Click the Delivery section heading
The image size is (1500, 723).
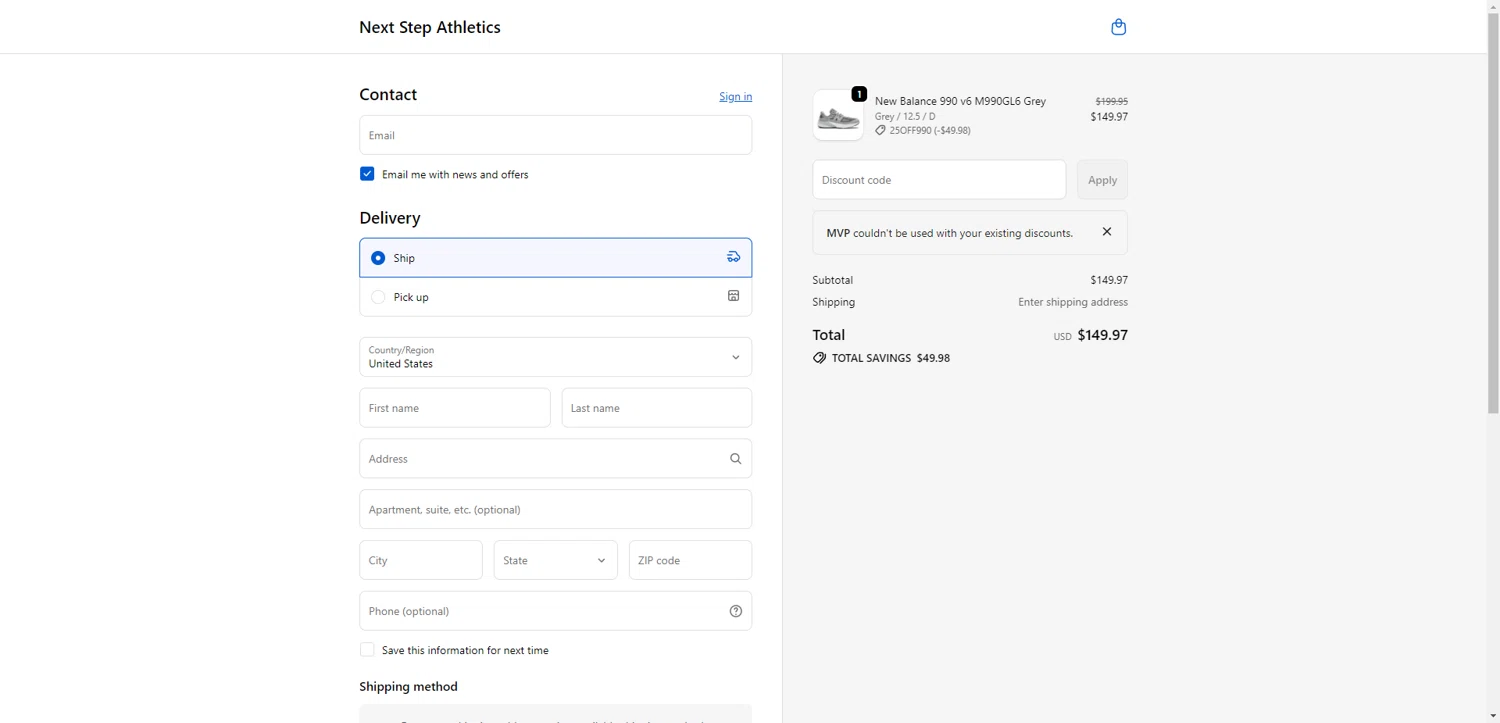click(x=390, y=218)
